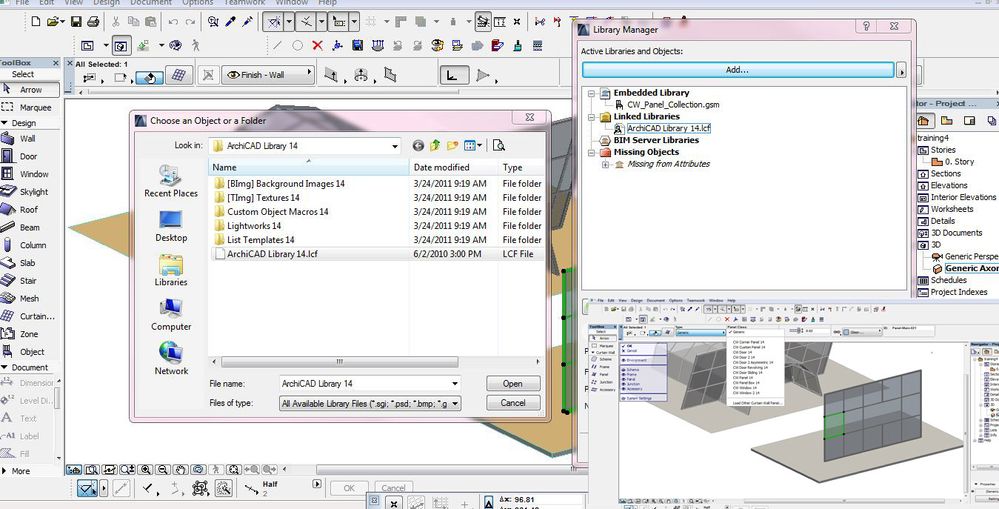Open Recent Places in file dialog sidebar
This screenshot has height=509, width=999.
[x=171, y=182]
